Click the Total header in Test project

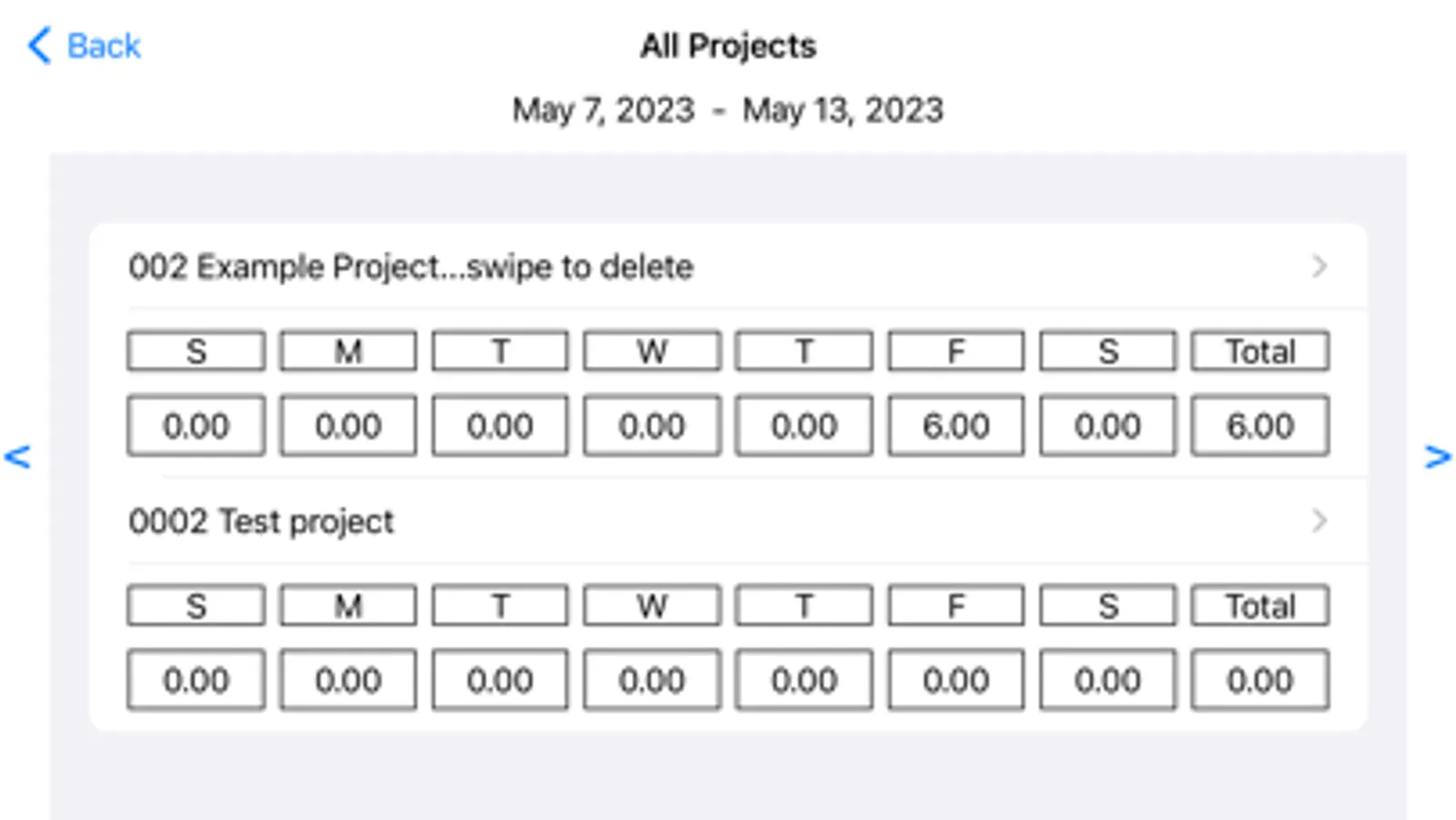coord(1259,606)
